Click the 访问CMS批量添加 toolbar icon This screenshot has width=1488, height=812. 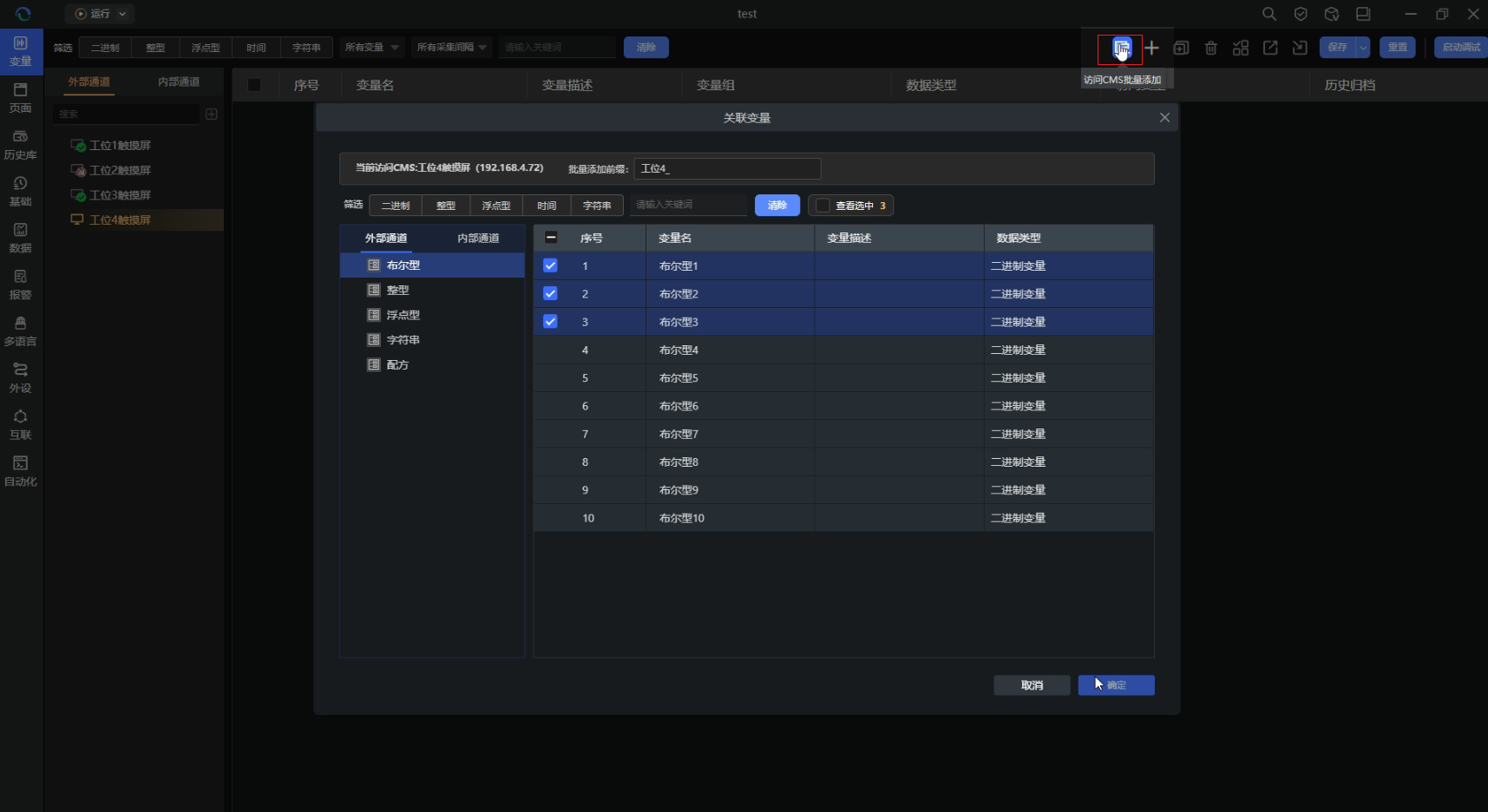[1121, 48]
